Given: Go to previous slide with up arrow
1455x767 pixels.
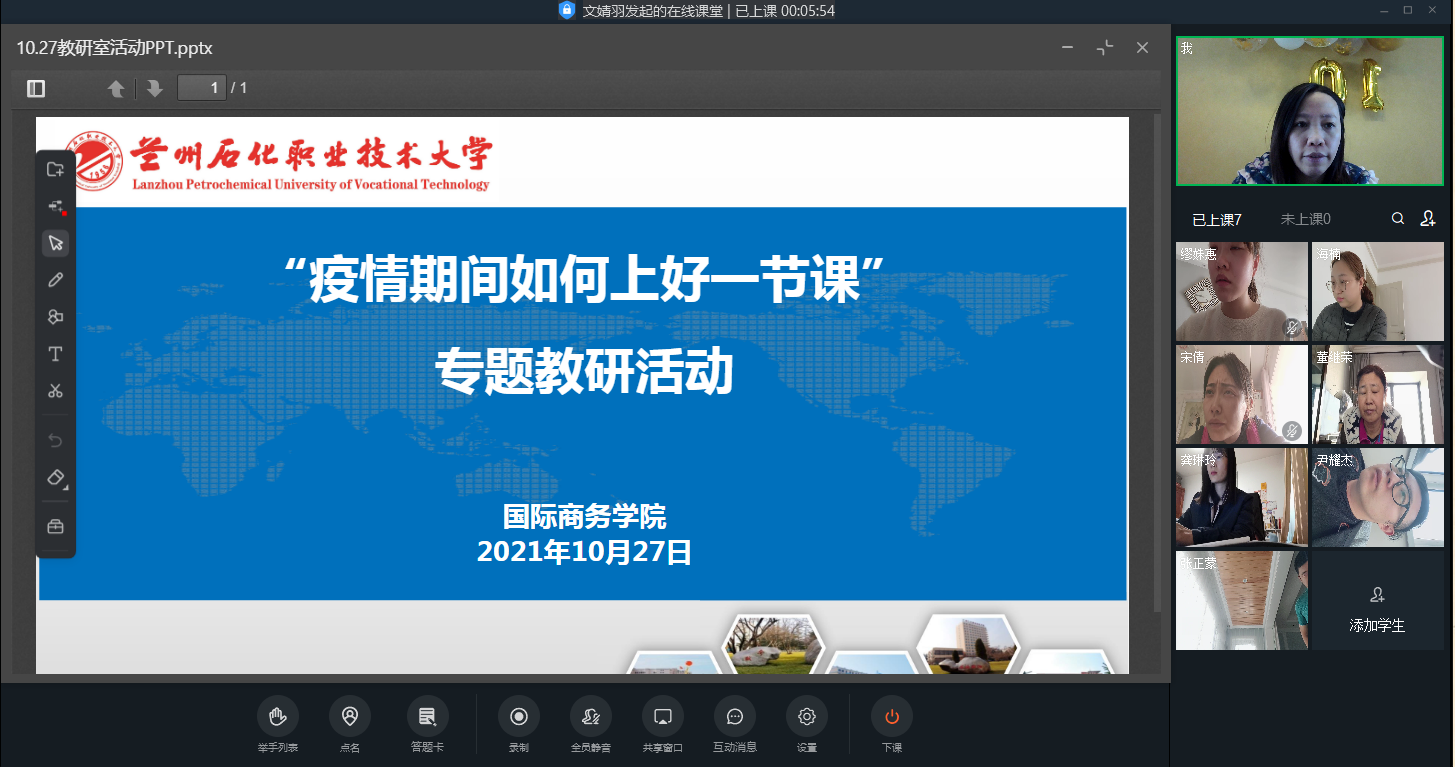Looking at the screenshot, I should click(116, 89).
